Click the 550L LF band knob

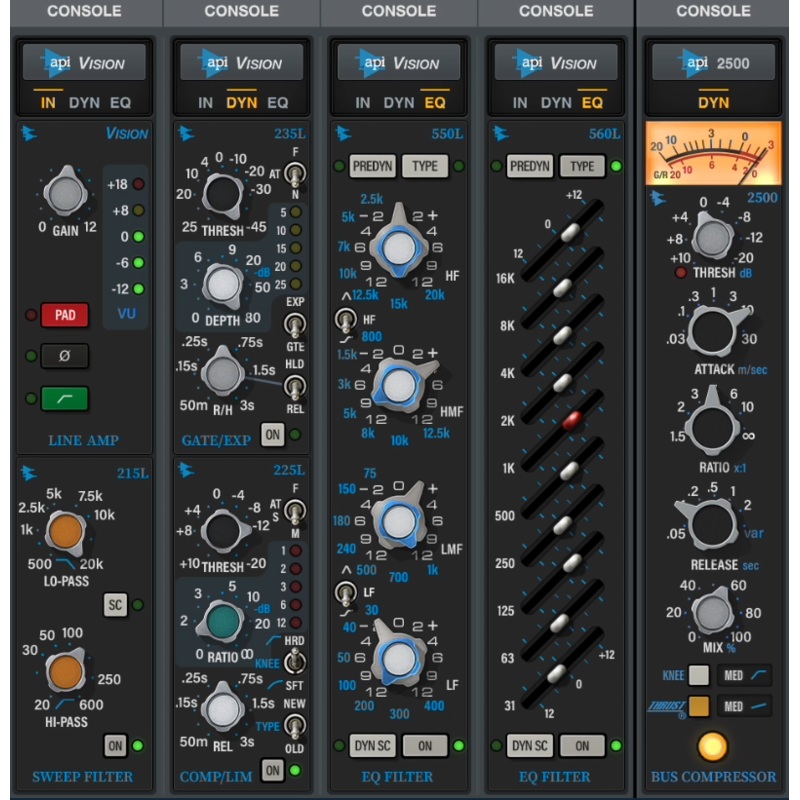[399, 658]
